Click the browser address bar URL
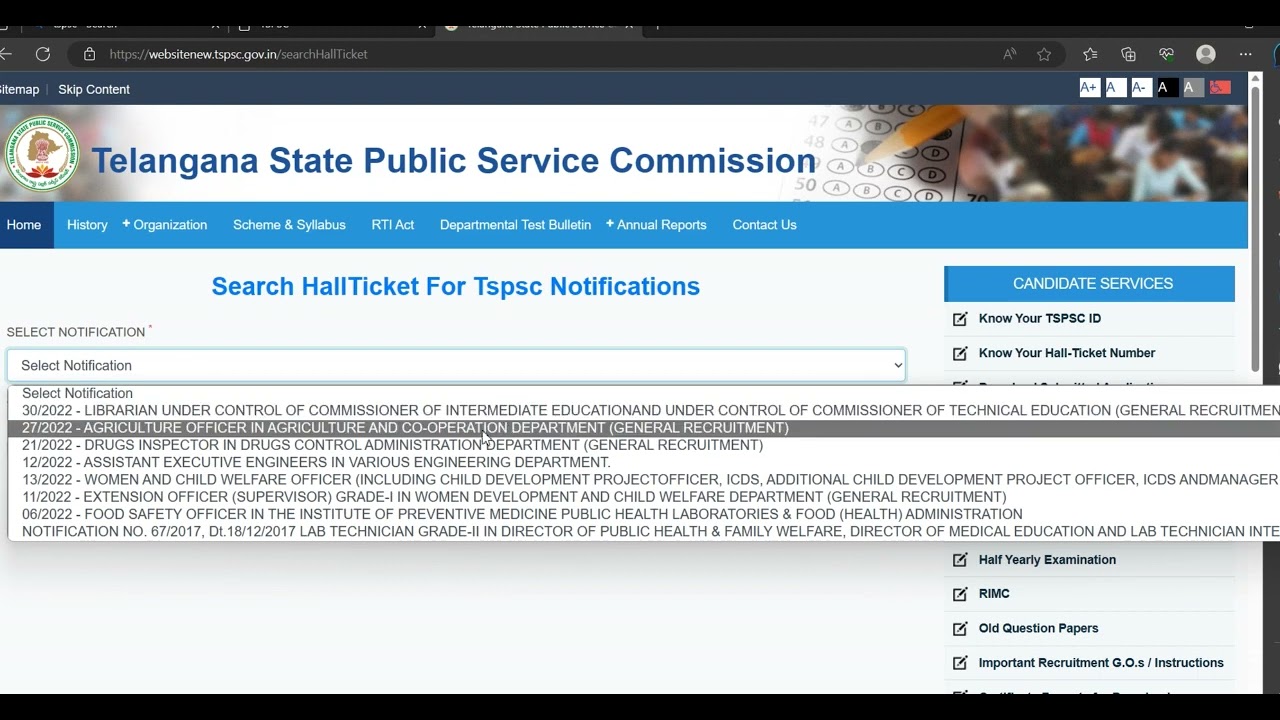The height and width of the screenshot is (720, 1280). 238,54
